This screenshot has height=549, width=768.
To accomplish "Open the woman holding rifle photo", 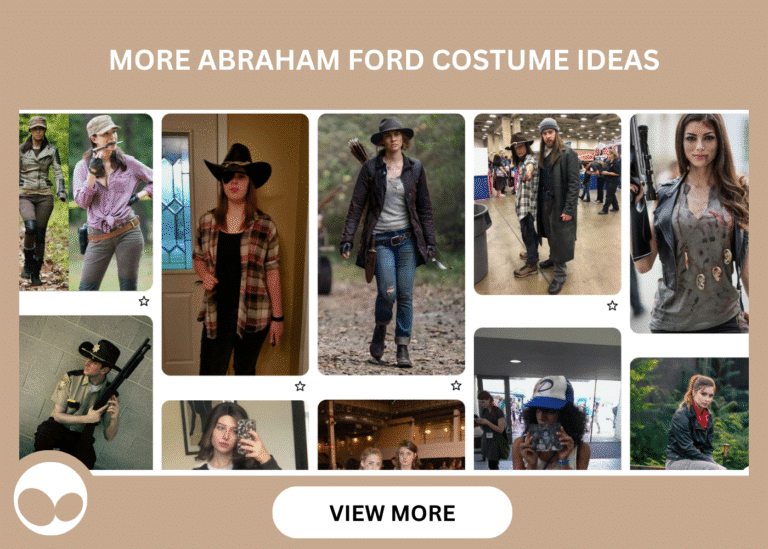I will click(689, 222).
